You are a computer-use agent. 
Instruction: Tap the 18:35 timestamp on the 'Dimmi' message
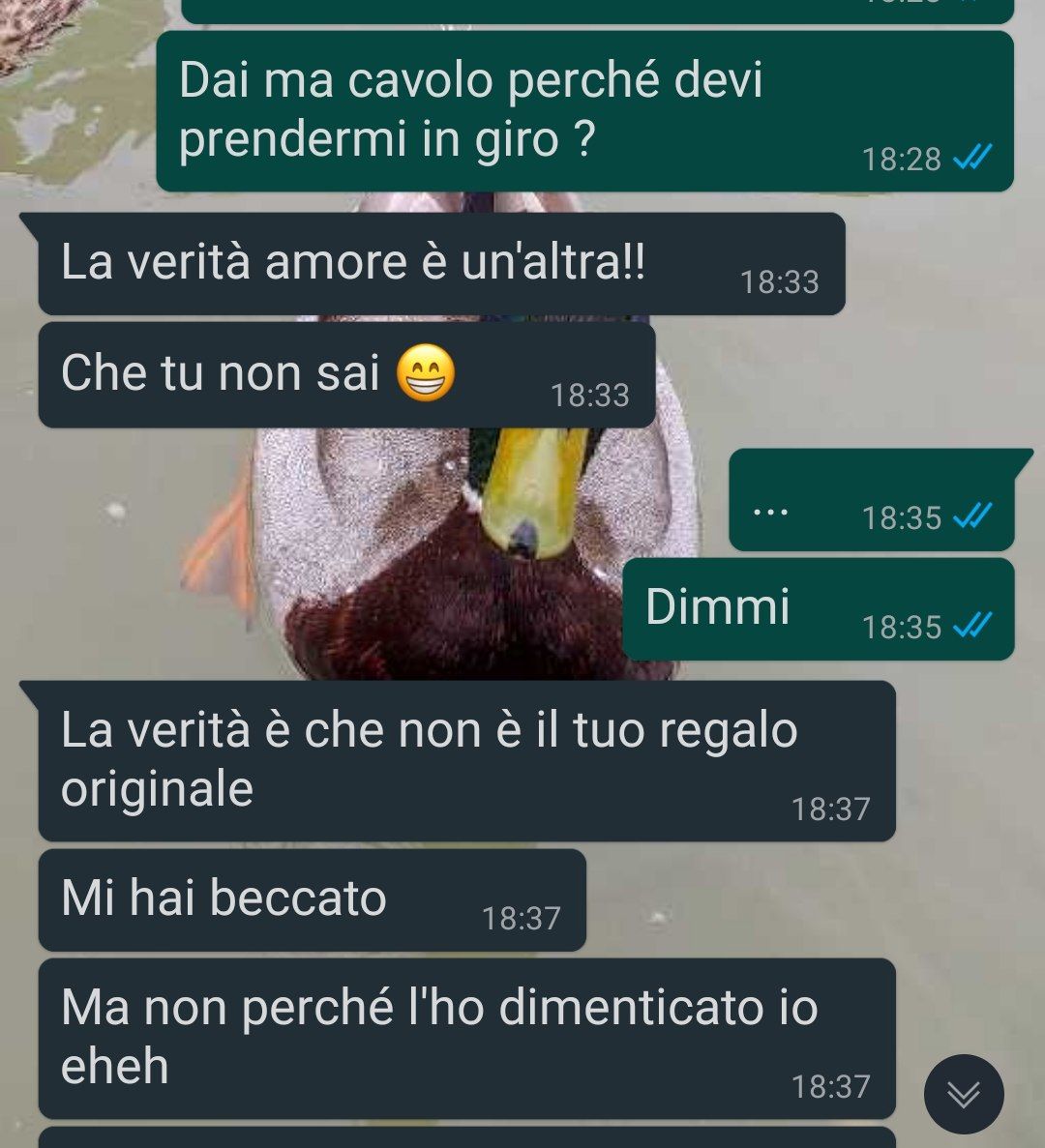pyautogui.click(x=901, y=627)
